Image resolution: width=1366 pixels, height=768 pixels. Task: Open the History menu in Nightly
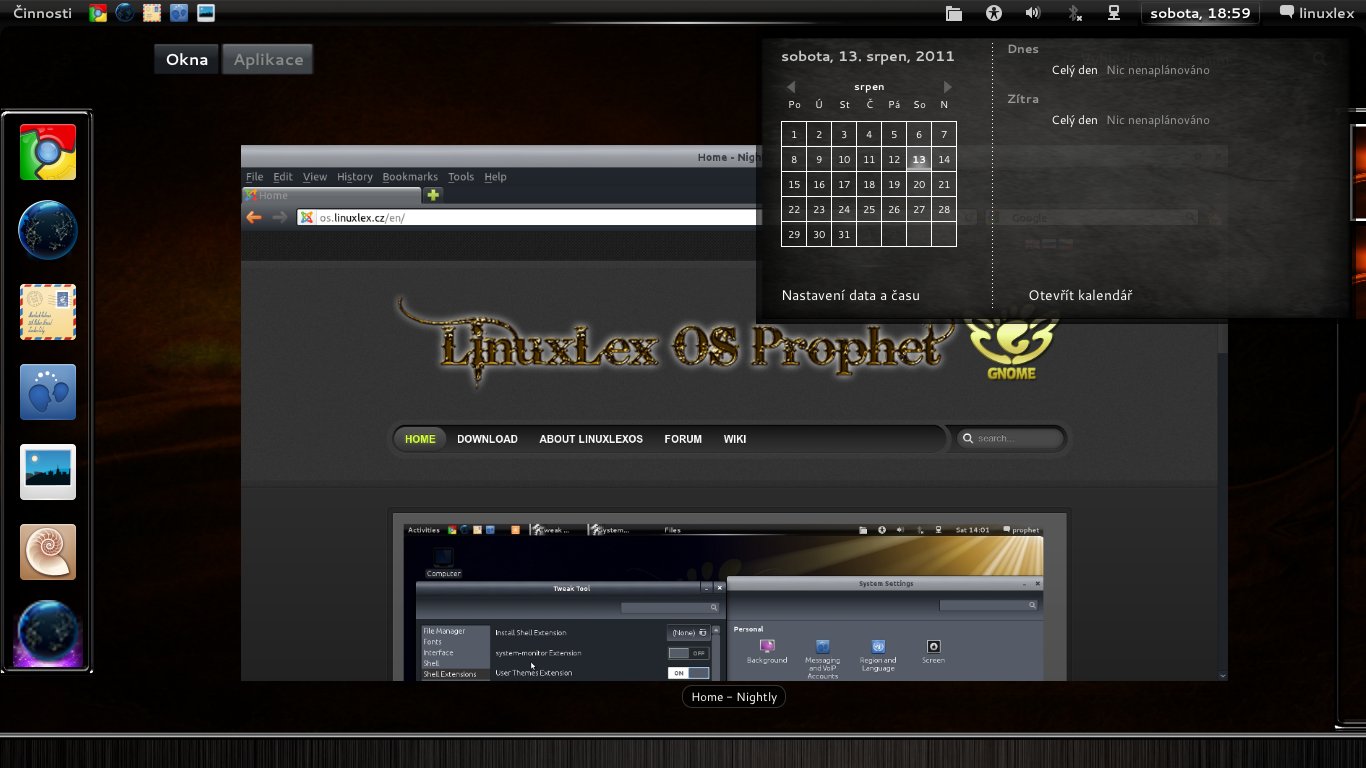tap(355, 177)
